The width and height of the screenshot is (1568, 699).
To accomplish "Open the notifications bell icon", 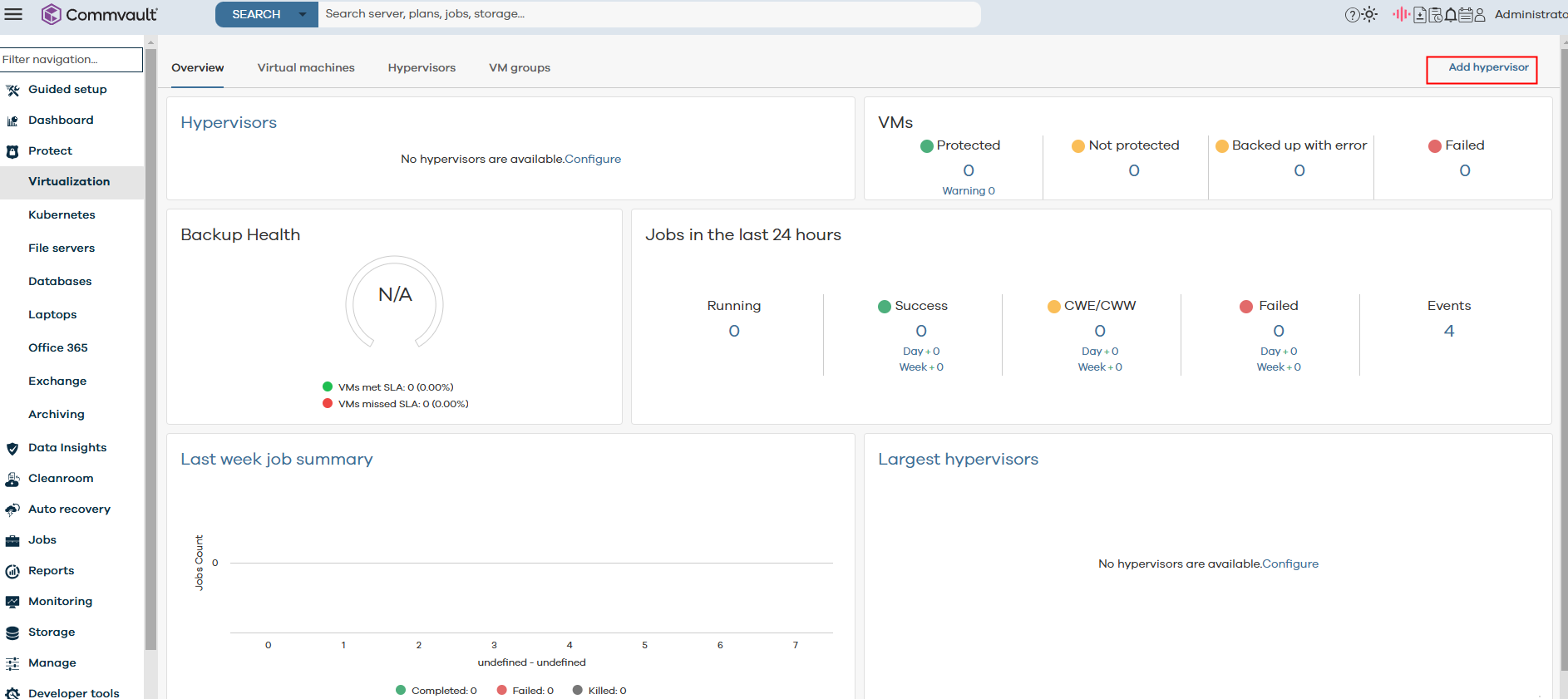I will click(1450, 15).
